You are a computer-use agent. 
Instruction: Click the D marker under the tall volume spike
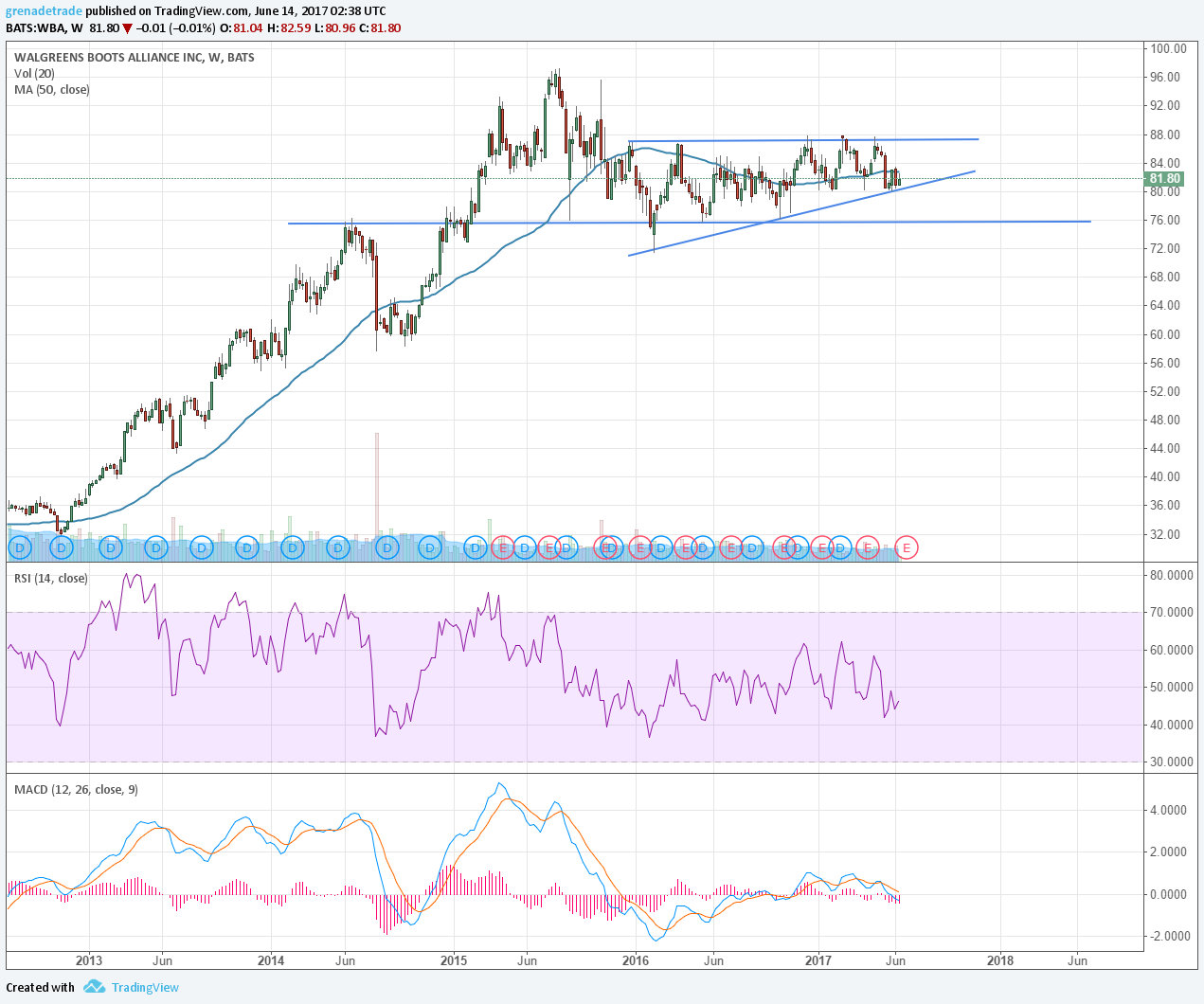click(x=386, y=547)
